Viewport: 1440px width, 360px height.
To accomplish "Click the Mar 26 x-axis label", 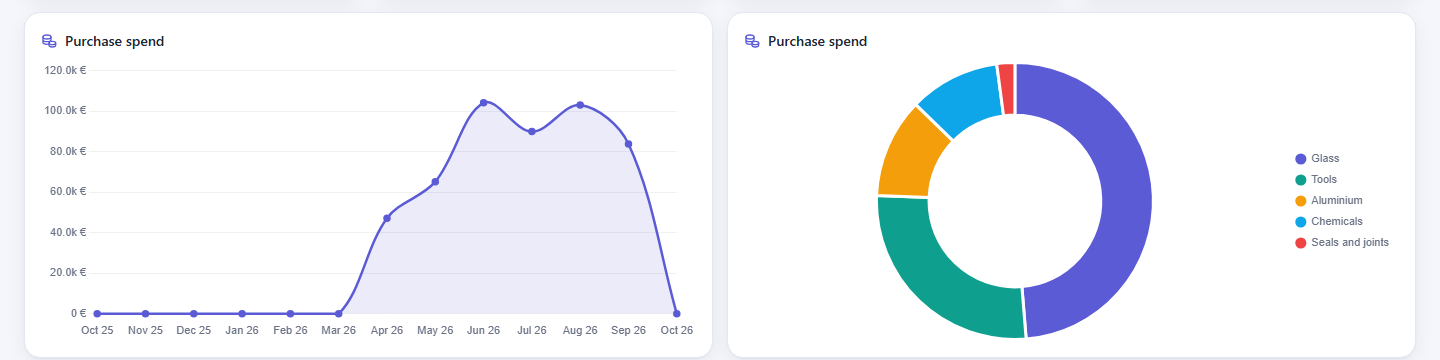I will (339, 330).
